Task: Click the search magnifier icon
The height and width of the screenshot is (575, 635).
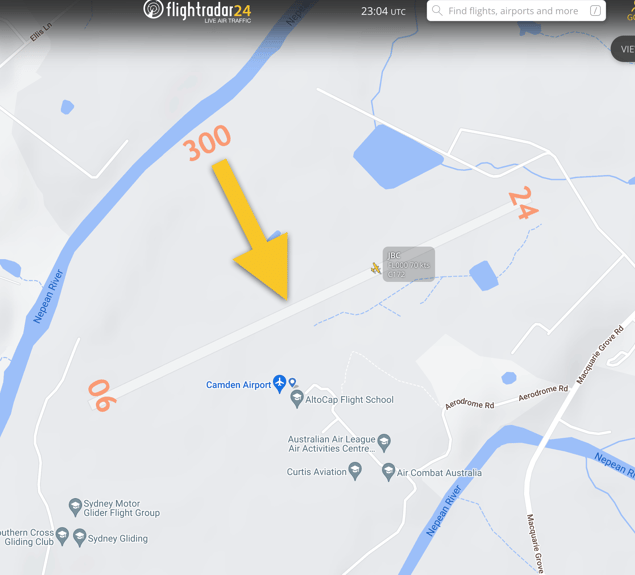Action: [437, 11]
